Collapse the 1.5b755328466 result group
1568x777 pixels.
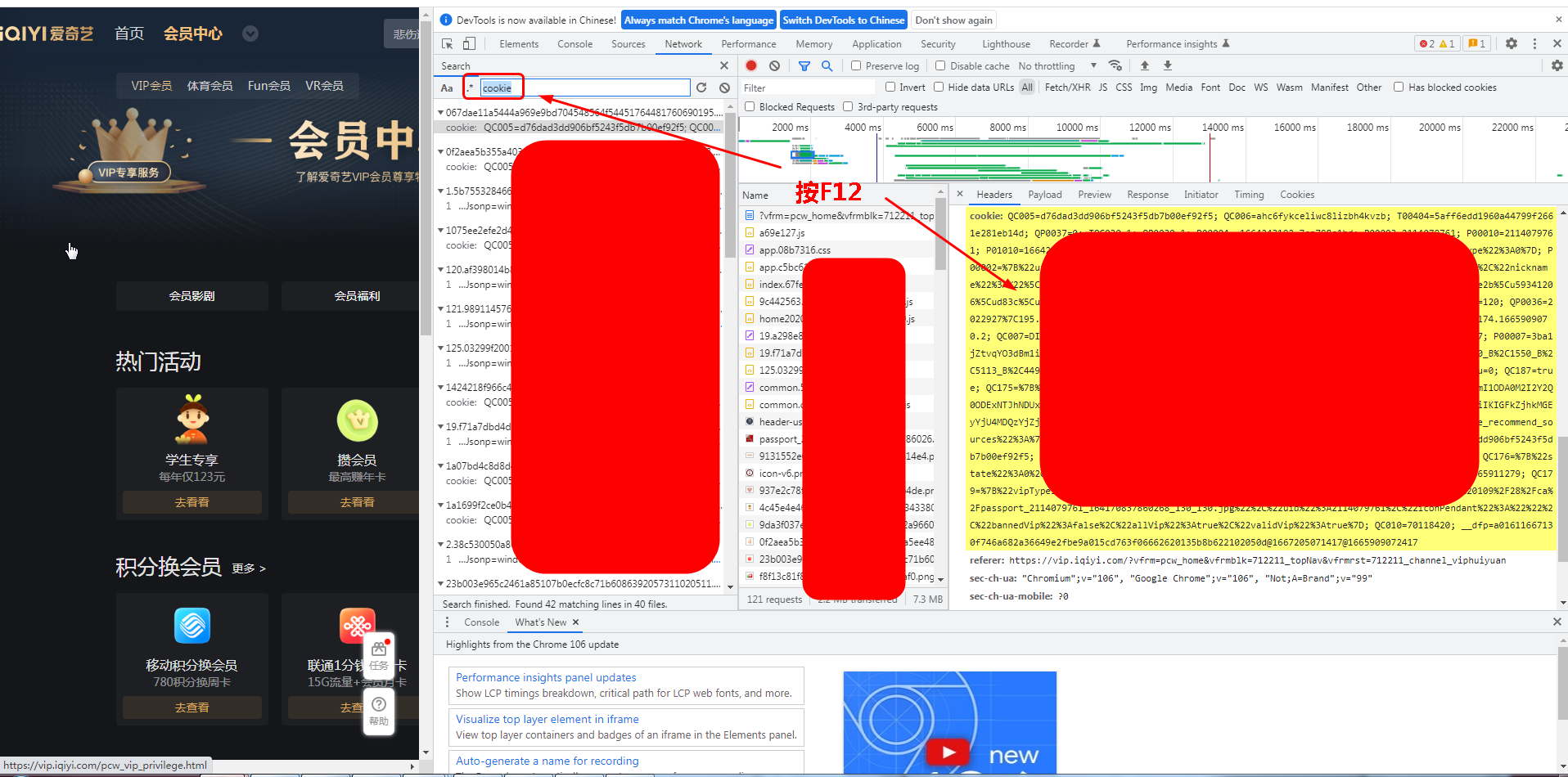441,191
